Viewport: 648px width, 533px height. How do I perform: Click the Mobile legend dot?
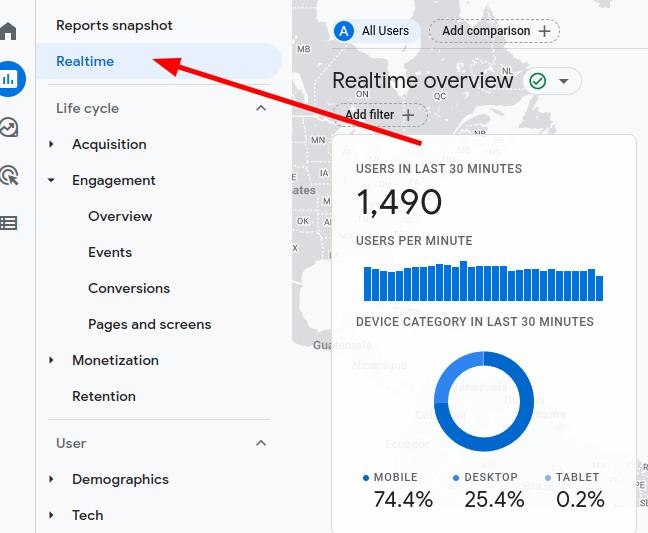365,478
